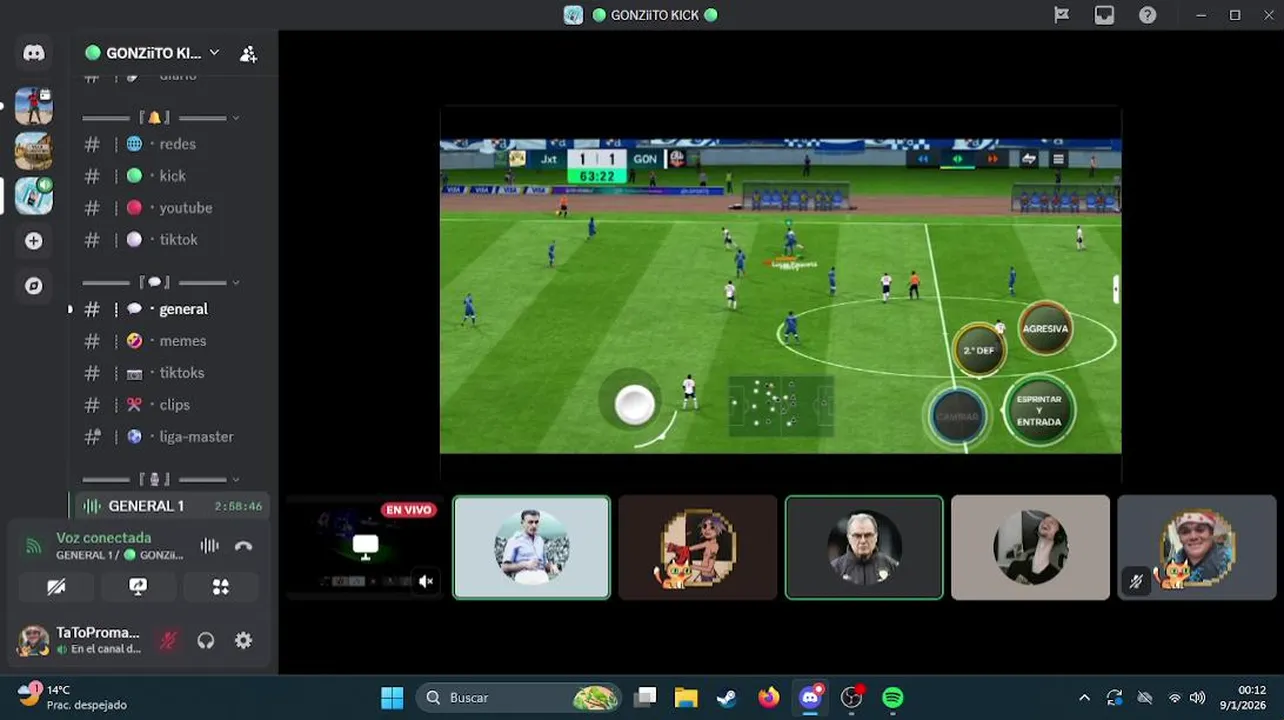Toggle noise suppression waveform icon
The height and width of the screenshot is (720, 1284).
point(209,546)
